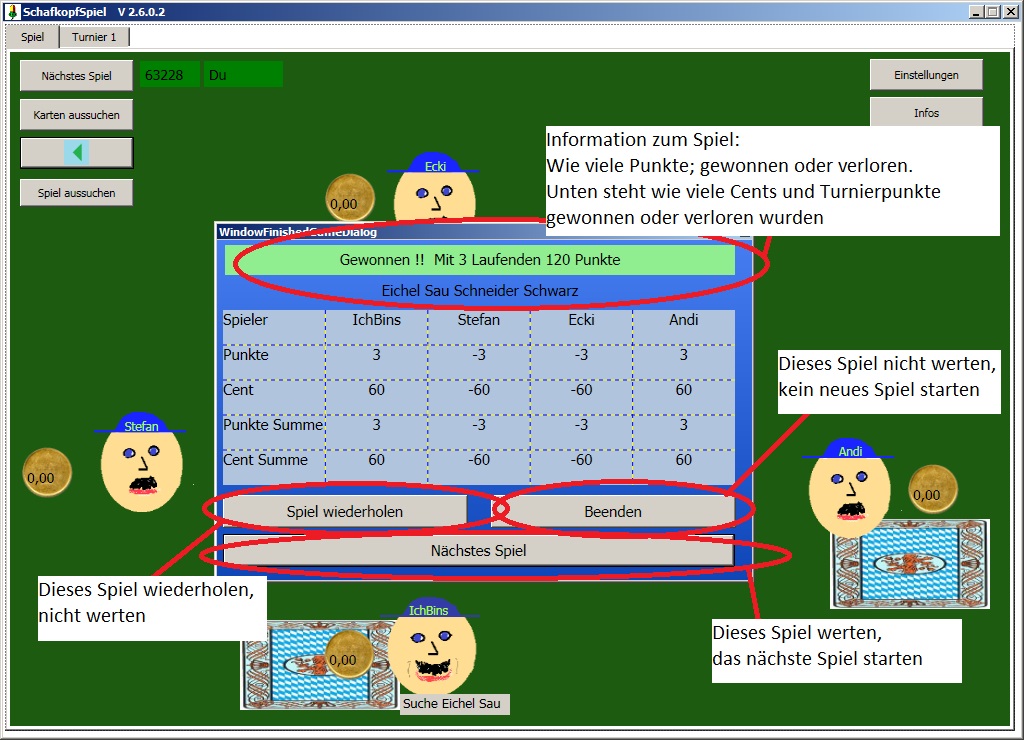Open the Spiel tab
1024x740 pixels.
point(33,37)
